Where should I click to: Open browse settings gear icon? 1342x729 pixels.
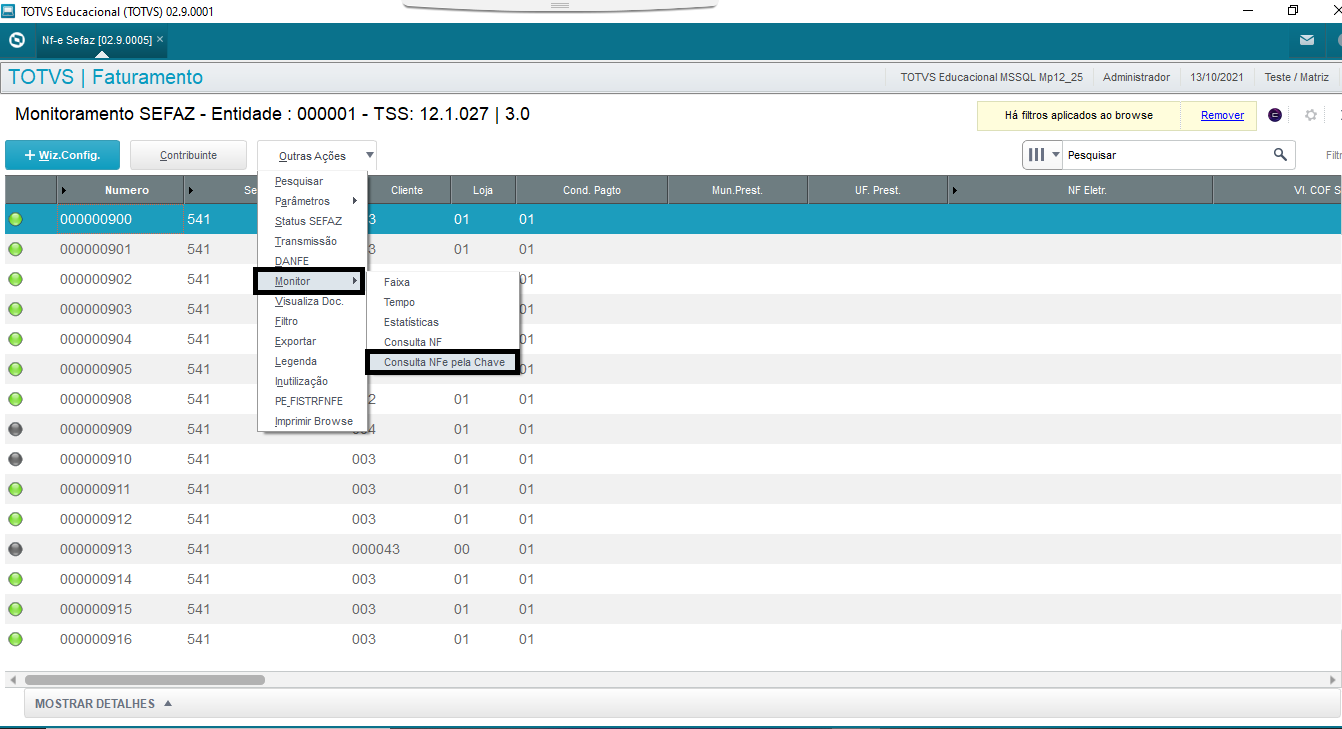pyautogui.click(x=1311, y=115)
